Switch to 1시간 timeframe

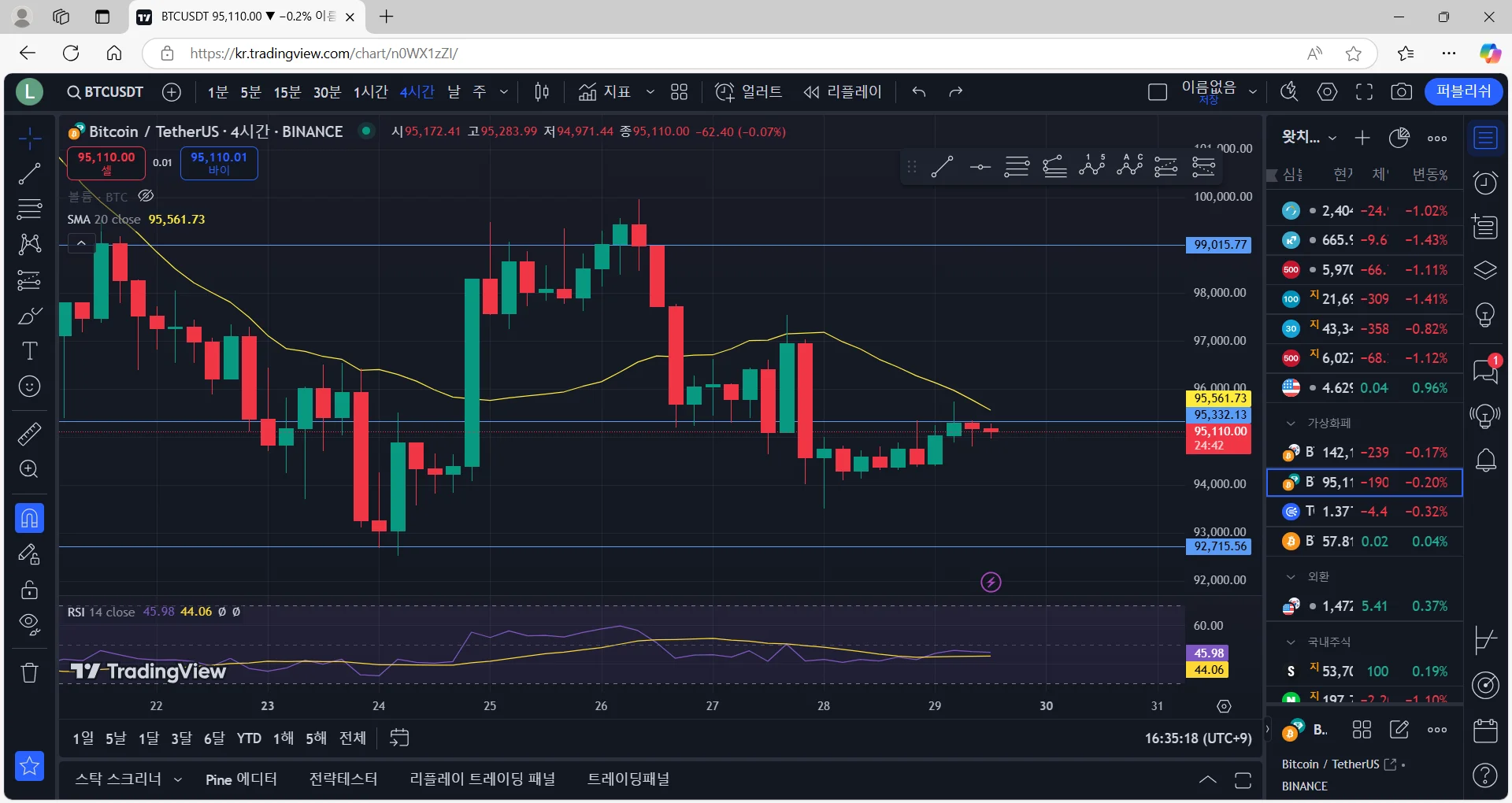(x=370, y=92)
